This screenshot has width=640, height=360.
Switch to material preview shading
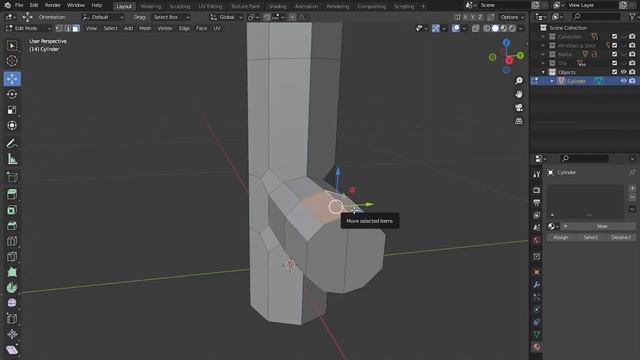click(504, 28)
